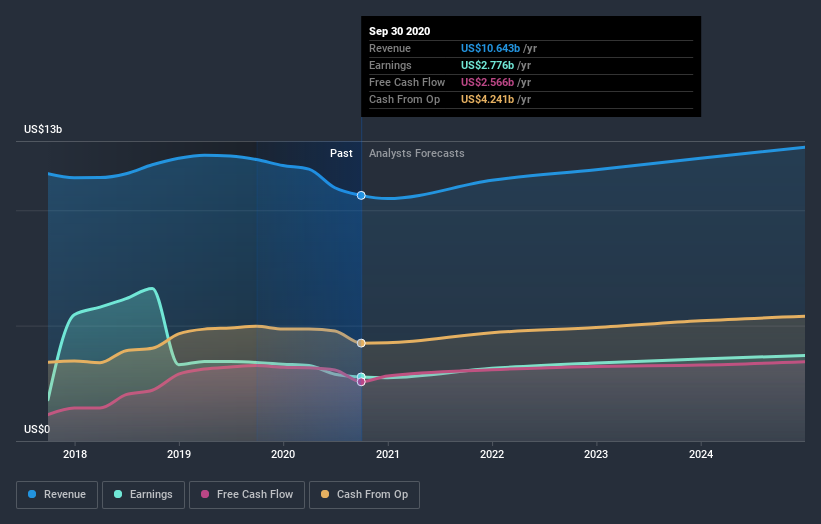
Task: Click the Cash From Op label in tooltip
Action: (x=404, y=99)
